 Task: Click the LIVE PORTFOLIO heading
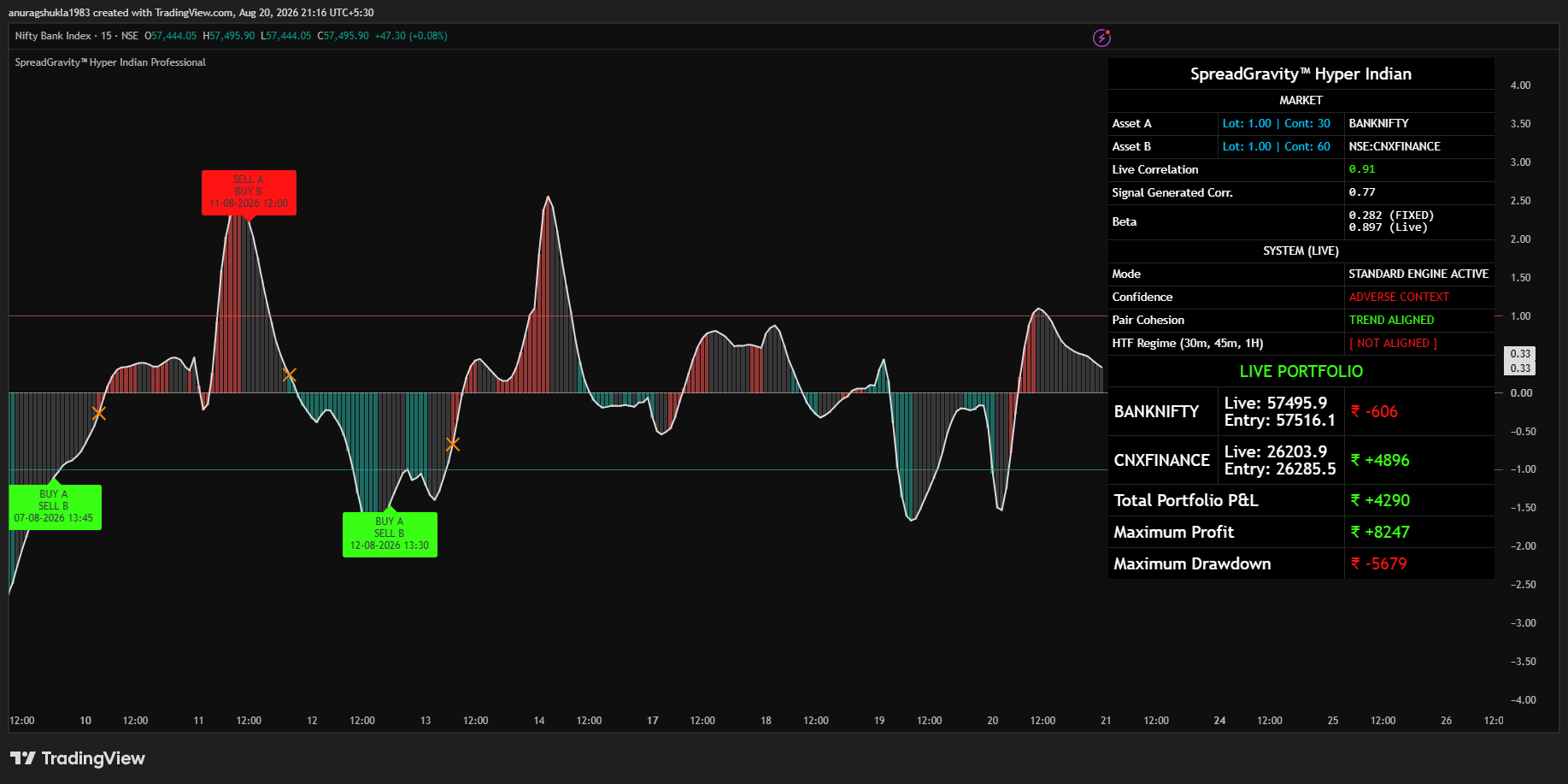click(x=1301, y=371)
